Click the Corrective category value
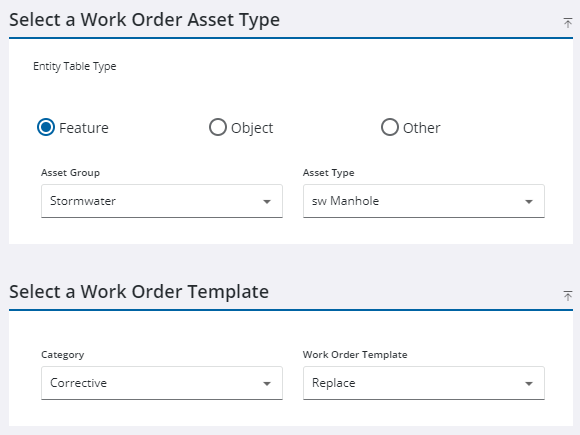 (x=78, y=383)
